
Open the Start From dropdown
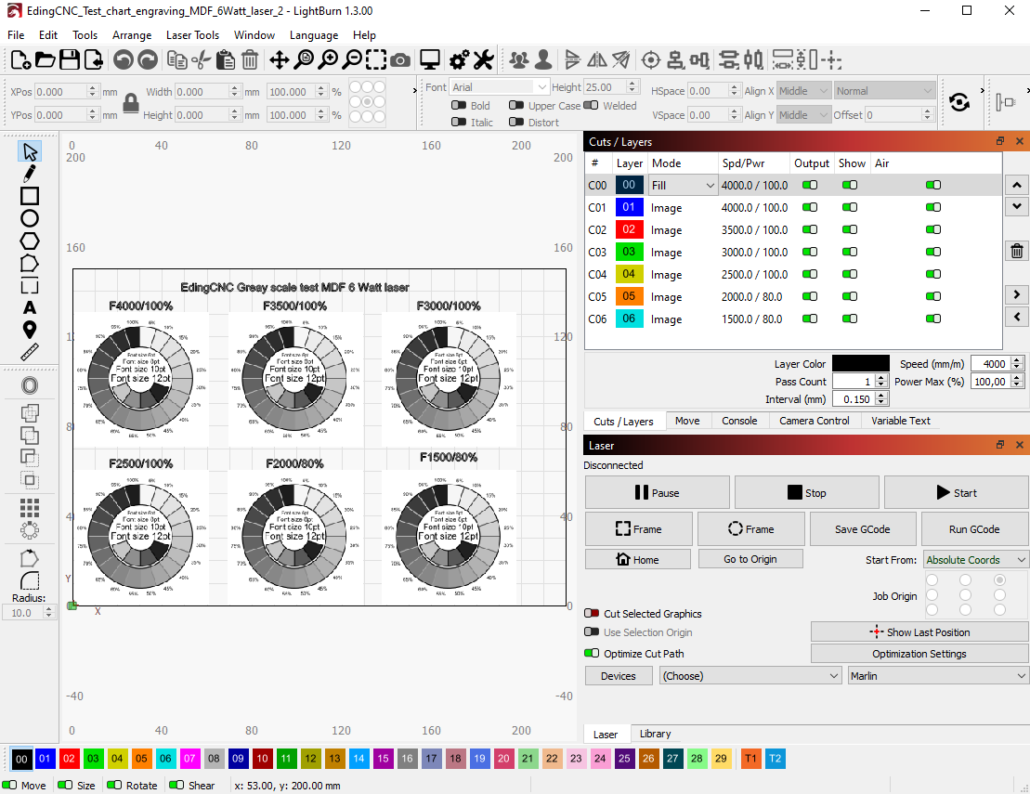click(975, 560)
